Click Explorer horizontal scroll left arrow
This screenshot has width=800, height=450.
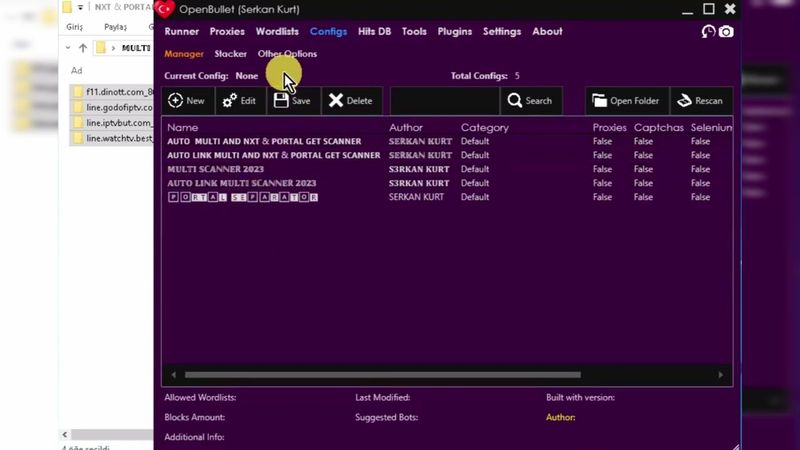pos(65,434)
